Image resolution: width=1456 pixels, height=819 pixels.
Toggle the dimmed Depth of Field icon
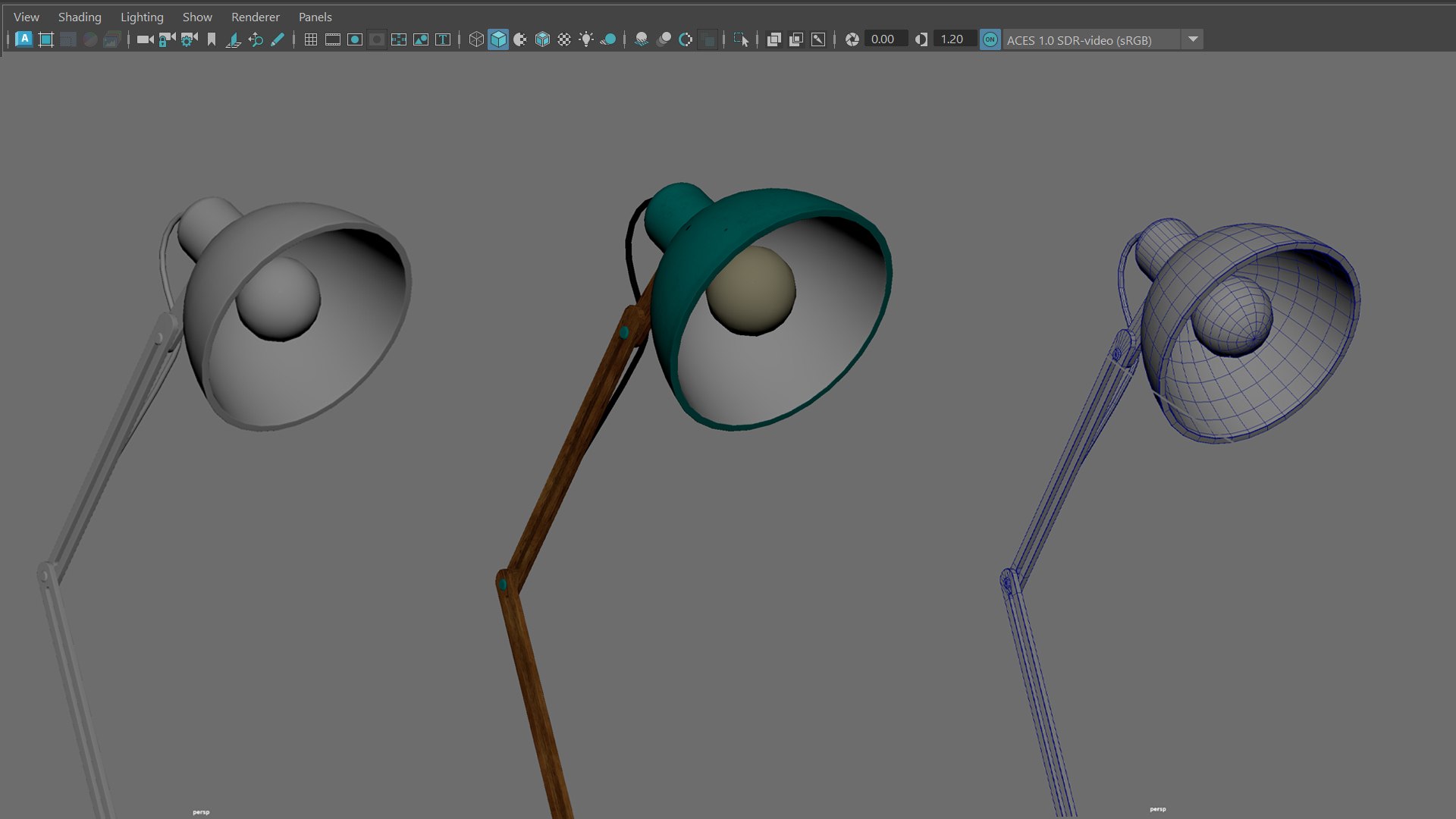[x=708, y=39]
